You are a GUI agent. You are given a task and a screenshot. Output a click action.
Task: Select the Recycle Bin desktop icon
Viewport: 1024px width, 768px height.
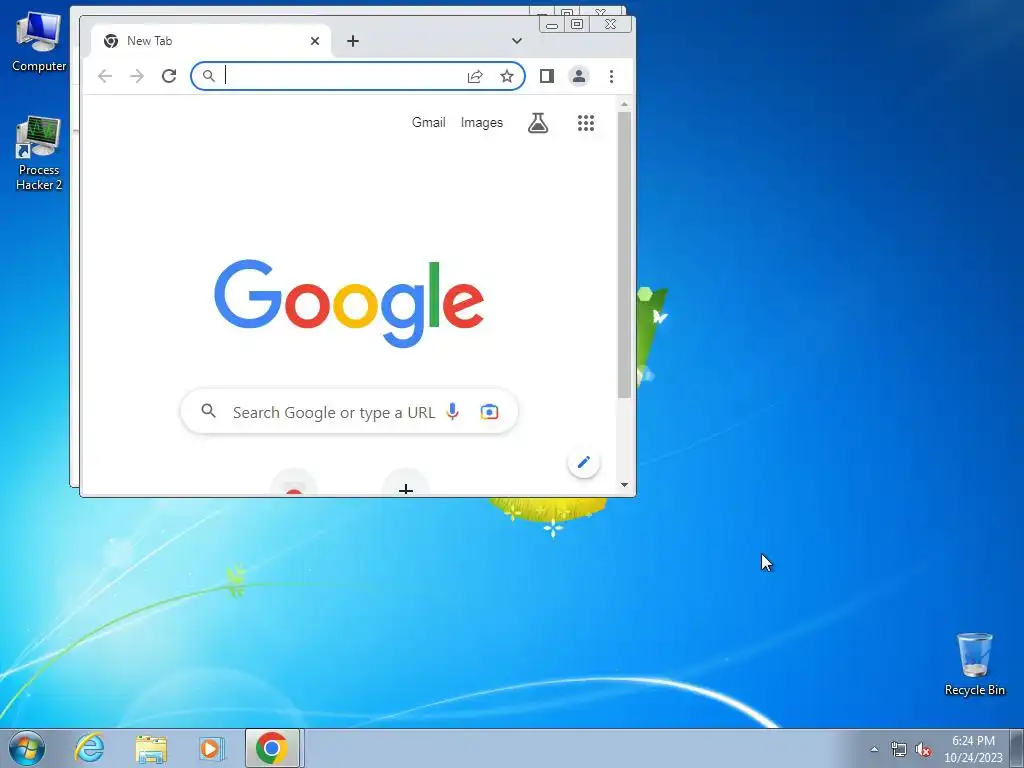click(974, 664)
